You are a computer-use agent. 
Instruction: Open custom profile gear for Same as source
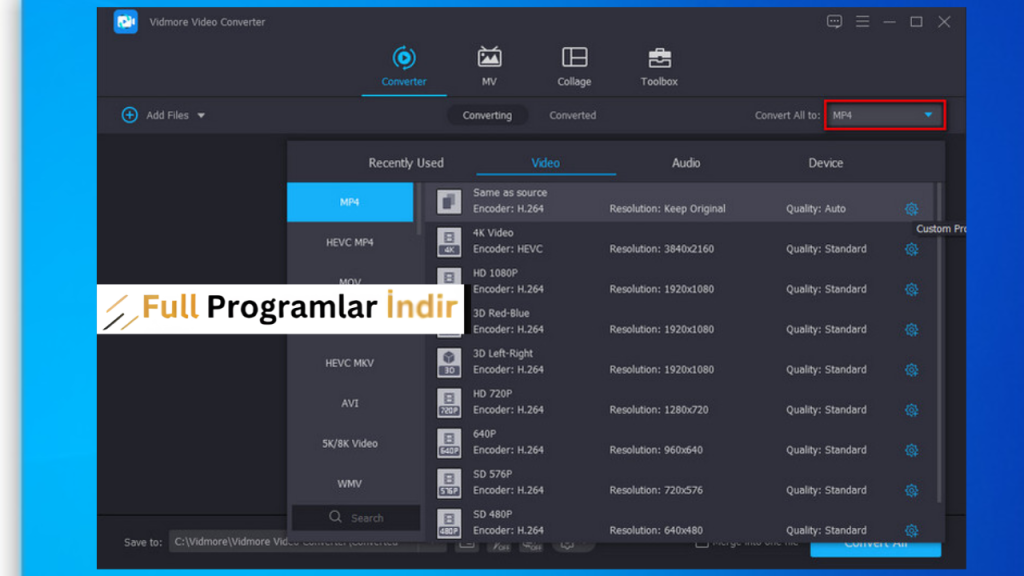[911, 209]
